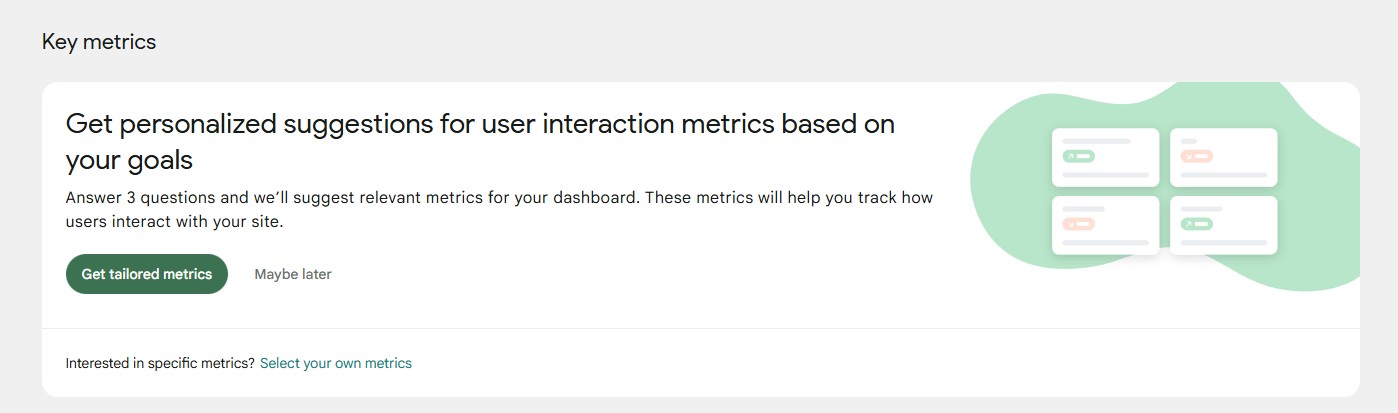The height and width of the screenshot is (413, 1398).
Task: Click the Key metrics section heading
Action: (99, 42)
